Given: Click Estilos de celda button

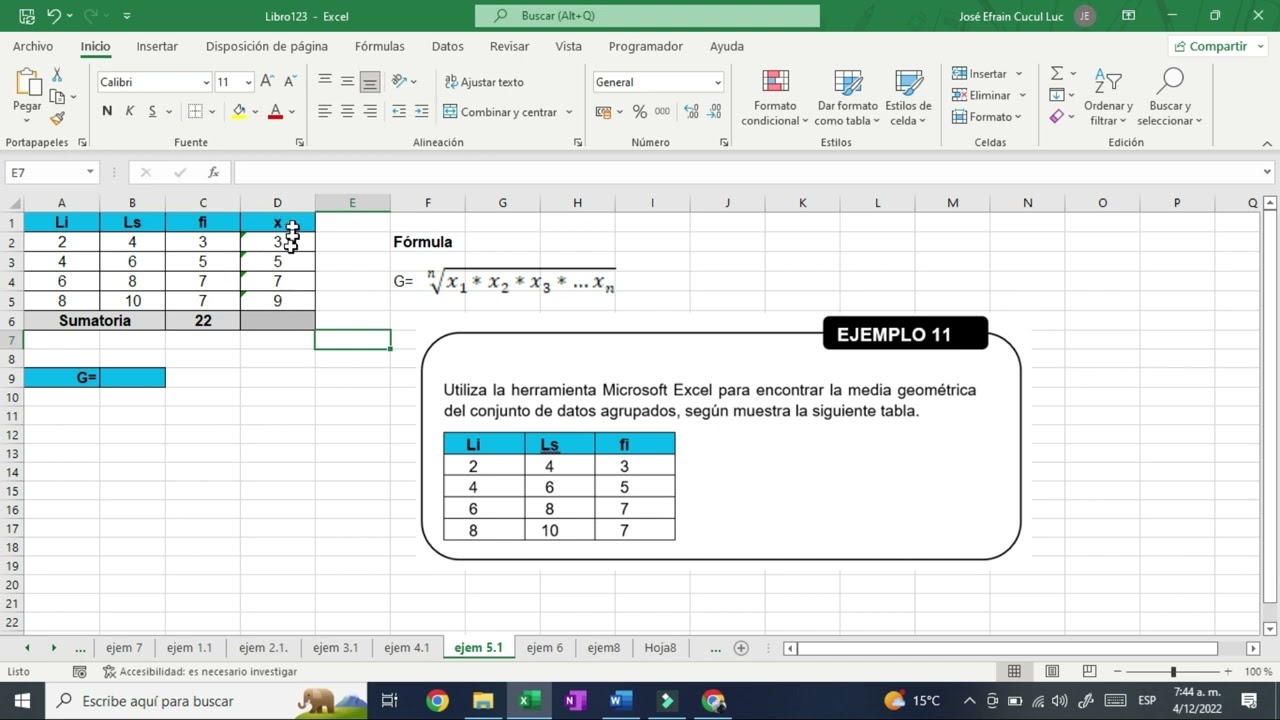Looking at the screenshot, I should tap(908, 98).
